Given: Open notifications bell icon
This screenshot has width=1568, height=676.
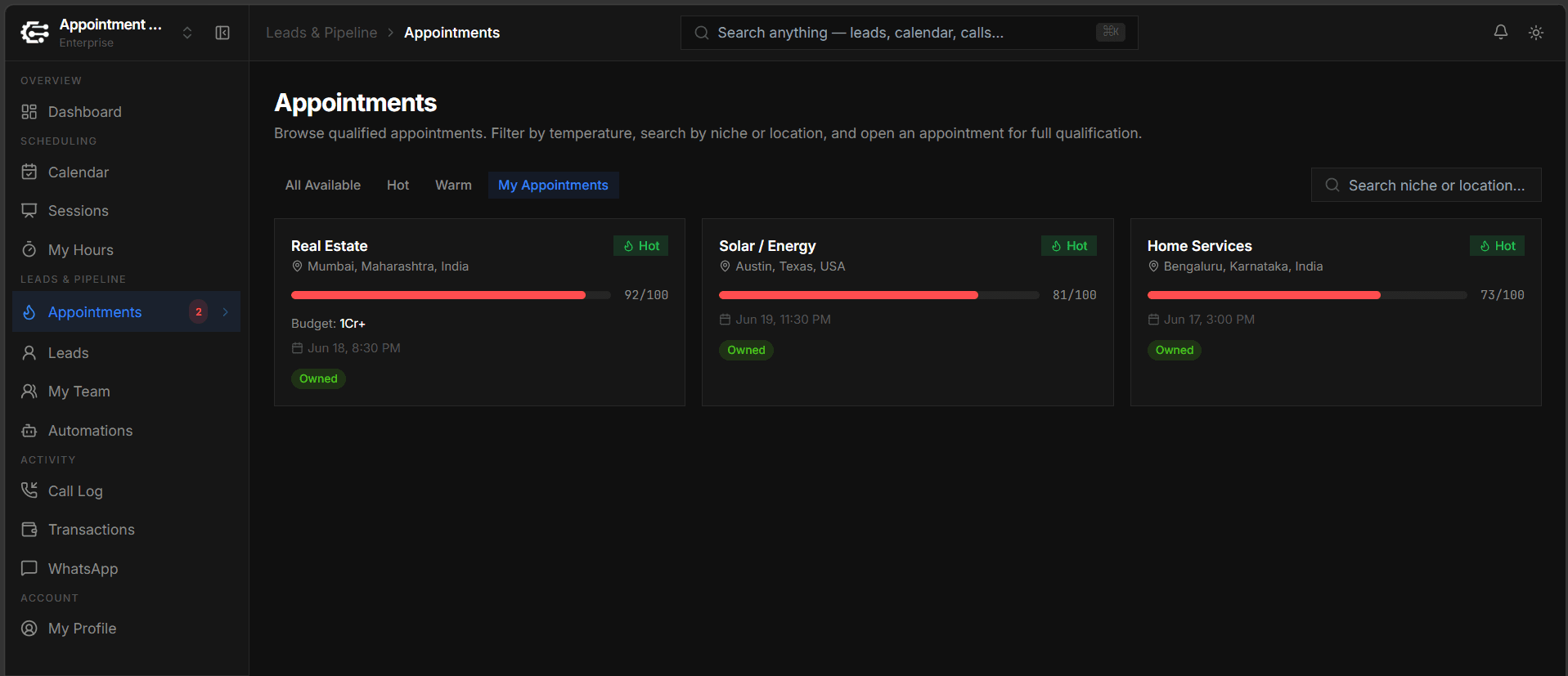Looking at the screenshot, I should (1500, 32).
